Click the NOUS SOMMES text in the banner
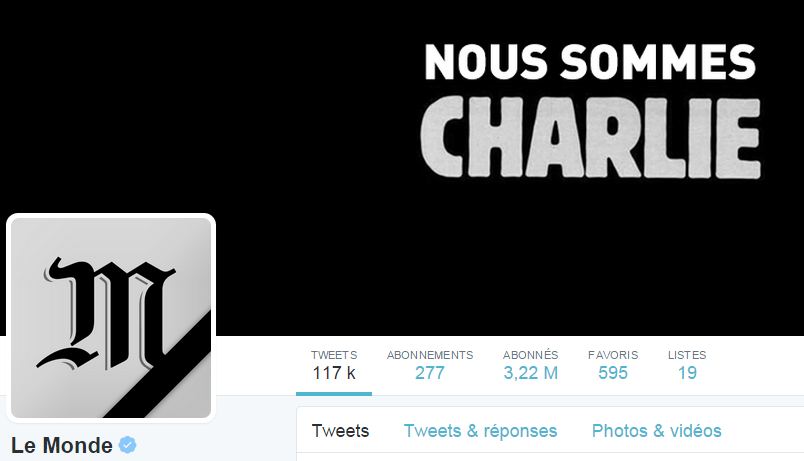804x461 pixels. tap(590, 62)
